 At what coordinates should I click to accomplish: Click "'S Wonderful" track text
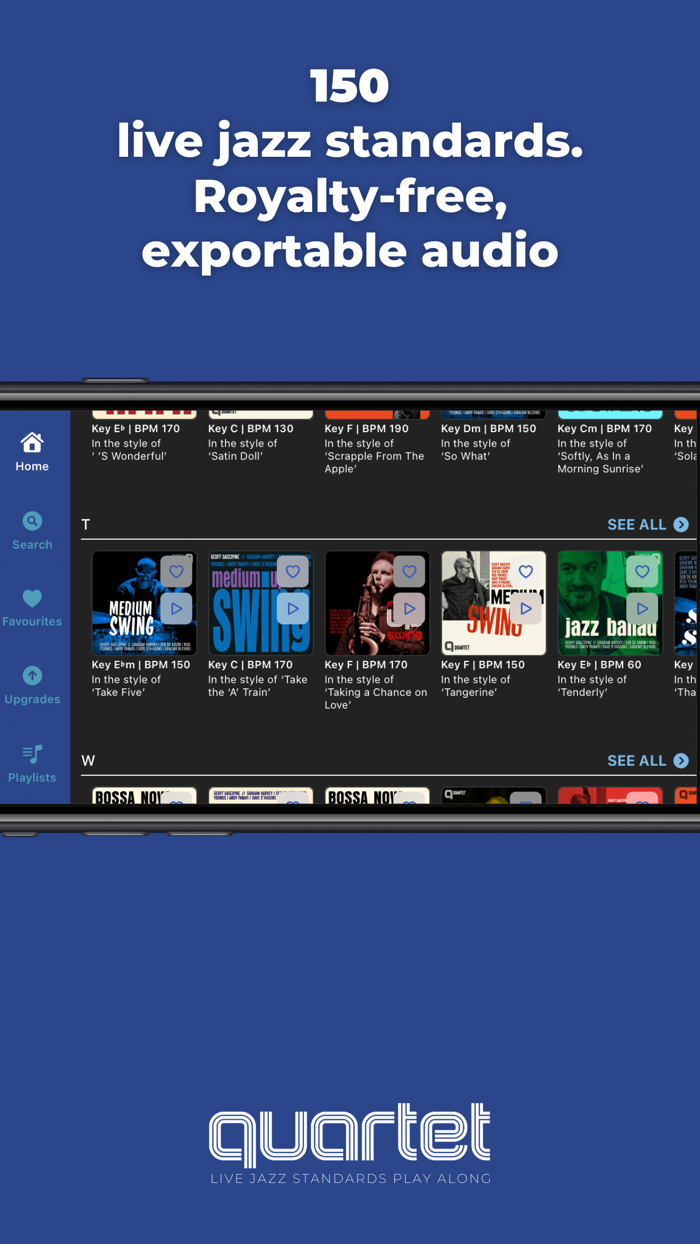[129, 456]
